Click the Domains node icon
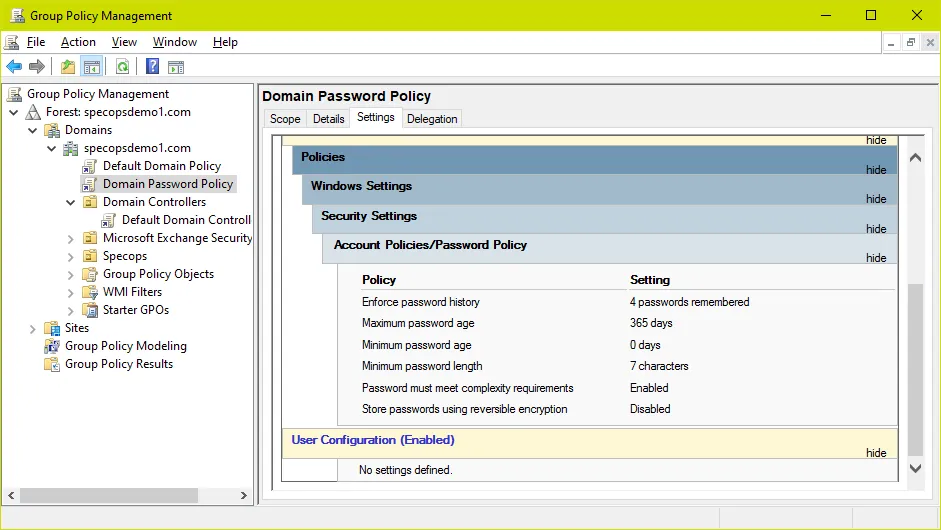Screen dimensions: 941x530 tap(52, 130)
